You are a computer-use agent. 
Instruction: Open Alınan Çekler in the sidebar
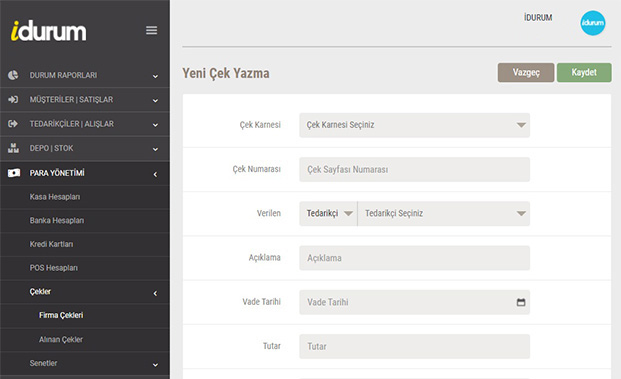pos(61,339)
